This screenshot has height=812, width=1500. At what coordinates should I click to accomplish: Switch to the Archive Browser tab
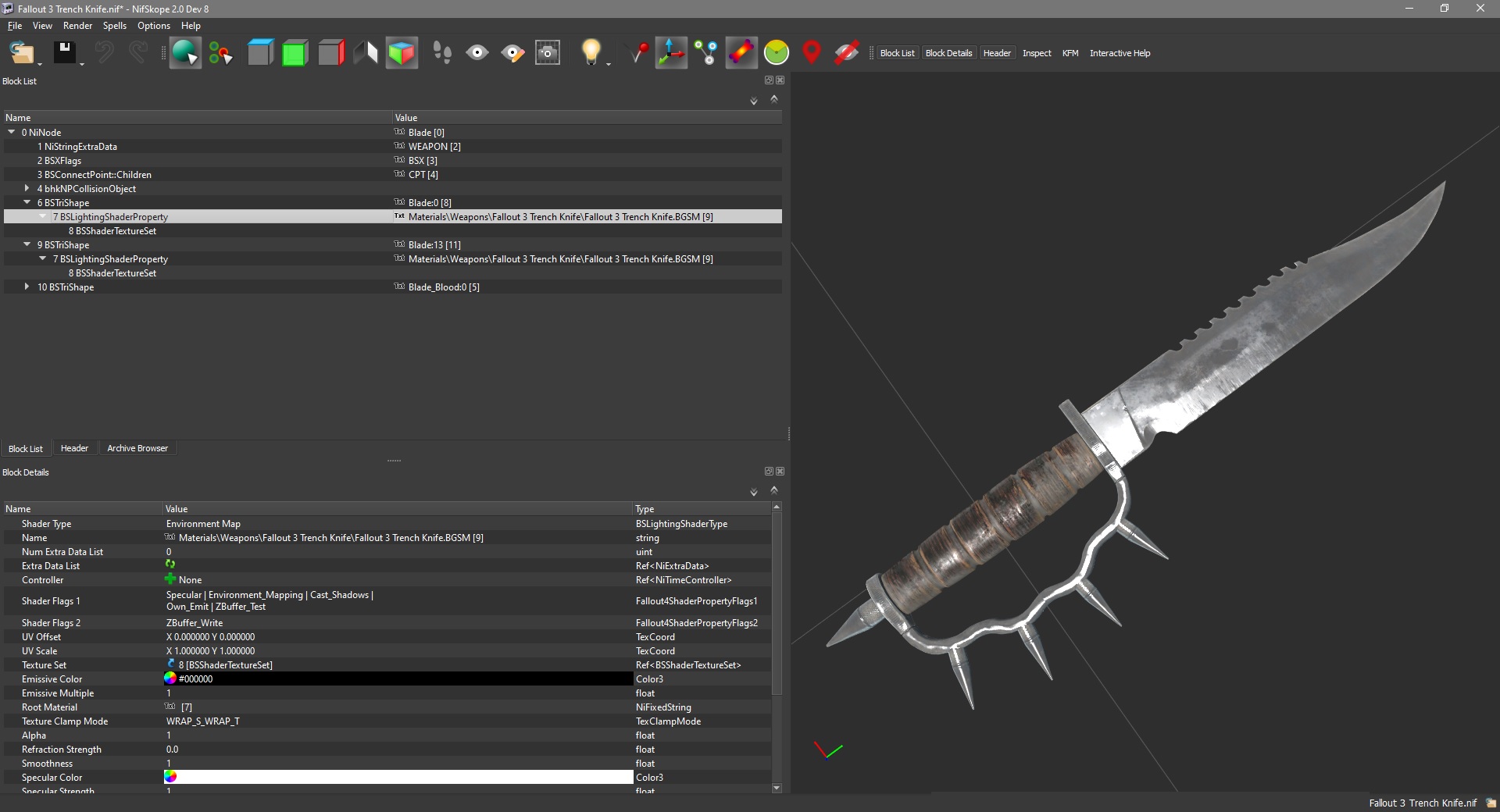(x=137, y=448)
